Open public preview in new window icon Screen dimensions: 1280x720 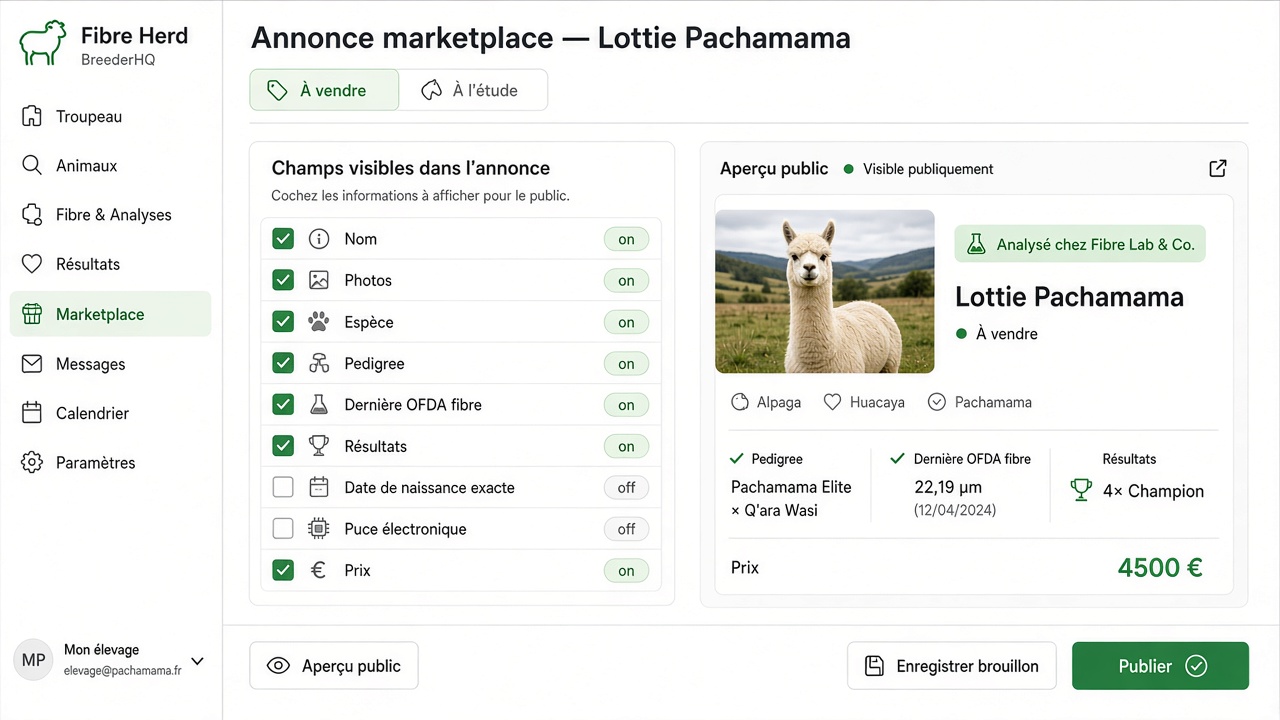(x=1217, y=168)
